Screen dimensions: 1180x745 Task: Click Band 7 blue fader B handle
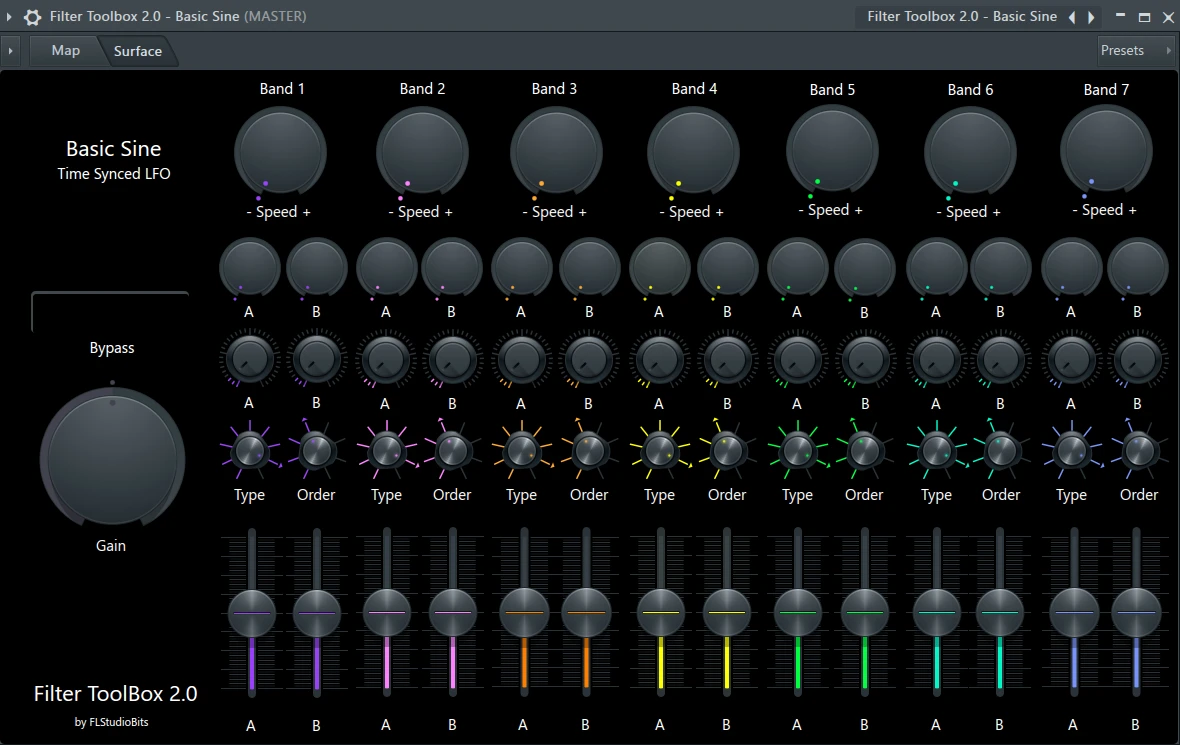point(1136,613)
